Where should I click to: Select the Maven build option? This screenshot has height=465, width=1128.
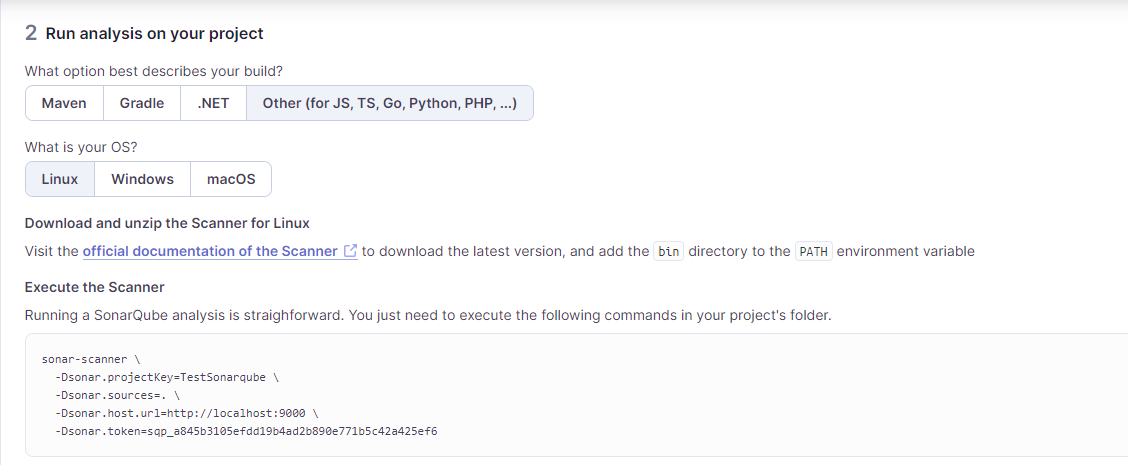64,103
